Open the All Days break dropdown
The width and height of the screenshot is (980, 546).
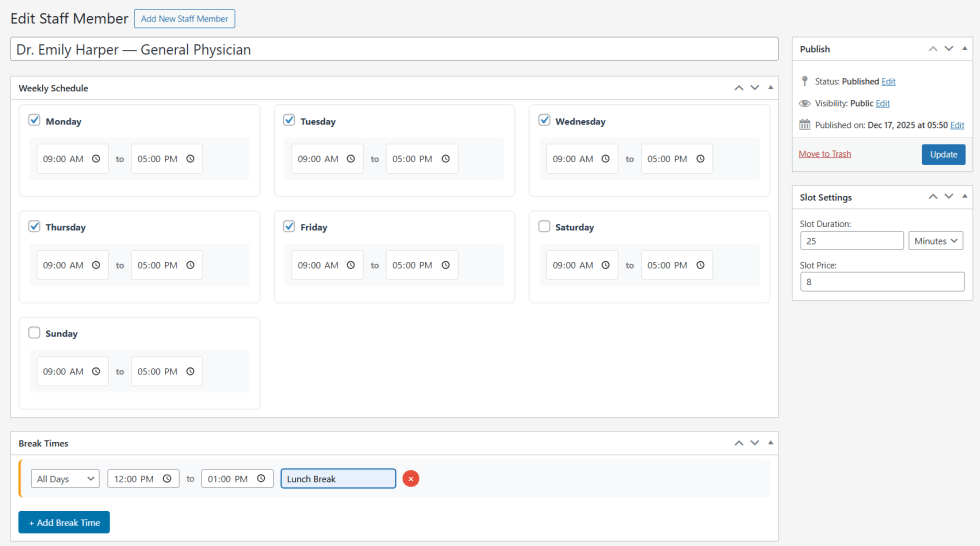tap(65, 479)
